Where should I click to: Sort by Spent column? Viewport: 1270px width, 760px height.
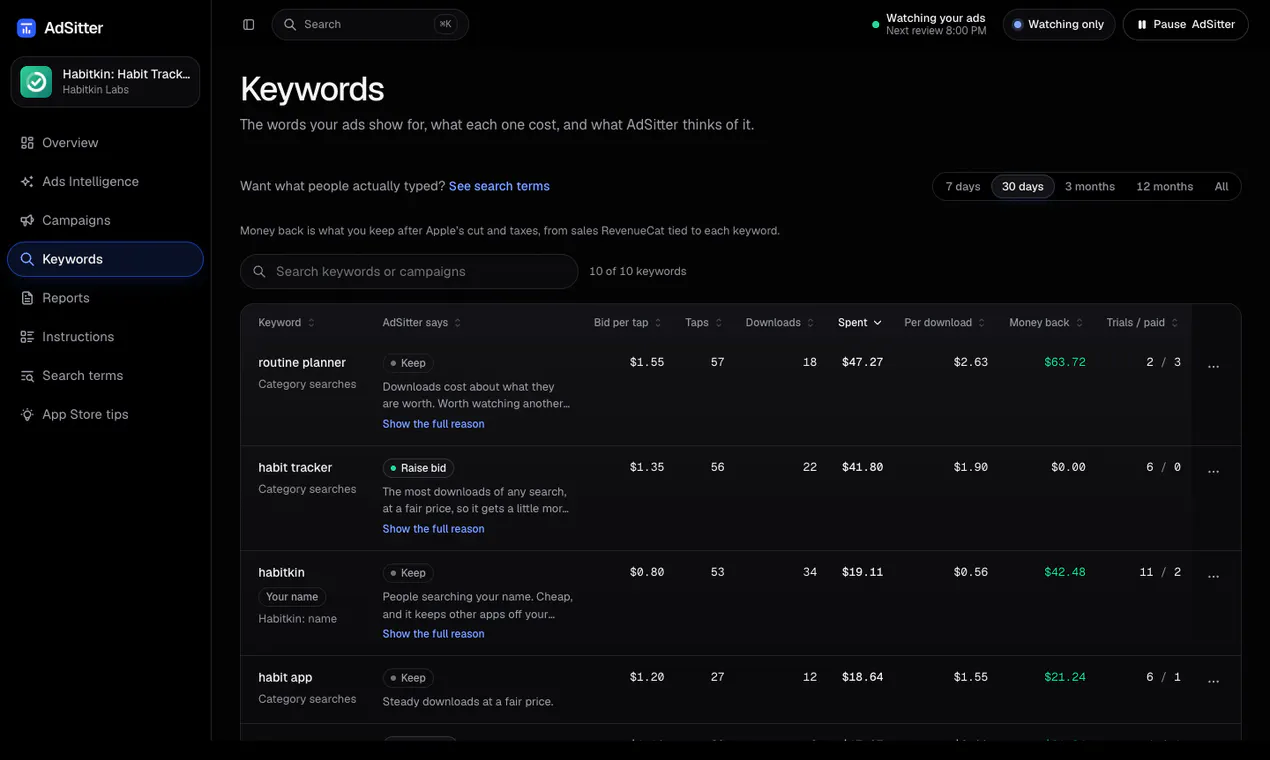click(860, 323)
